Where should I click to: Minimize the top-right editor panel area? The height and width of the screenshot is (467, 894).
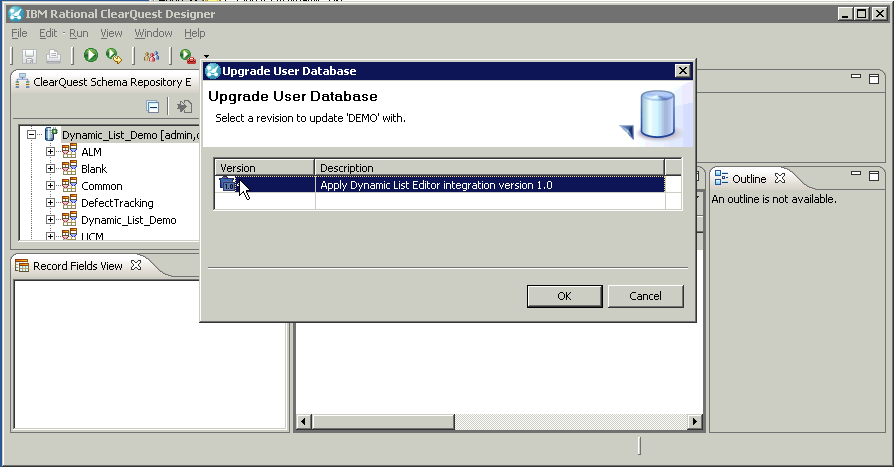856,76
